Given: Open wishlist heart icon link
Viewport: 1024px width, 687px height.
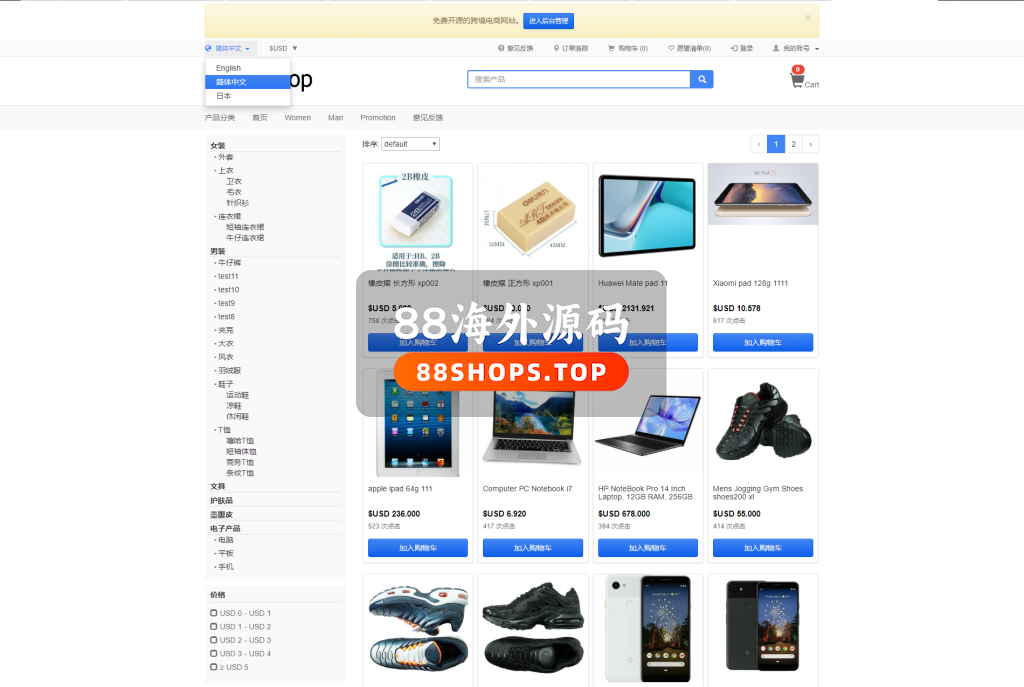Looking at the screenshot, I should (671, 48).
